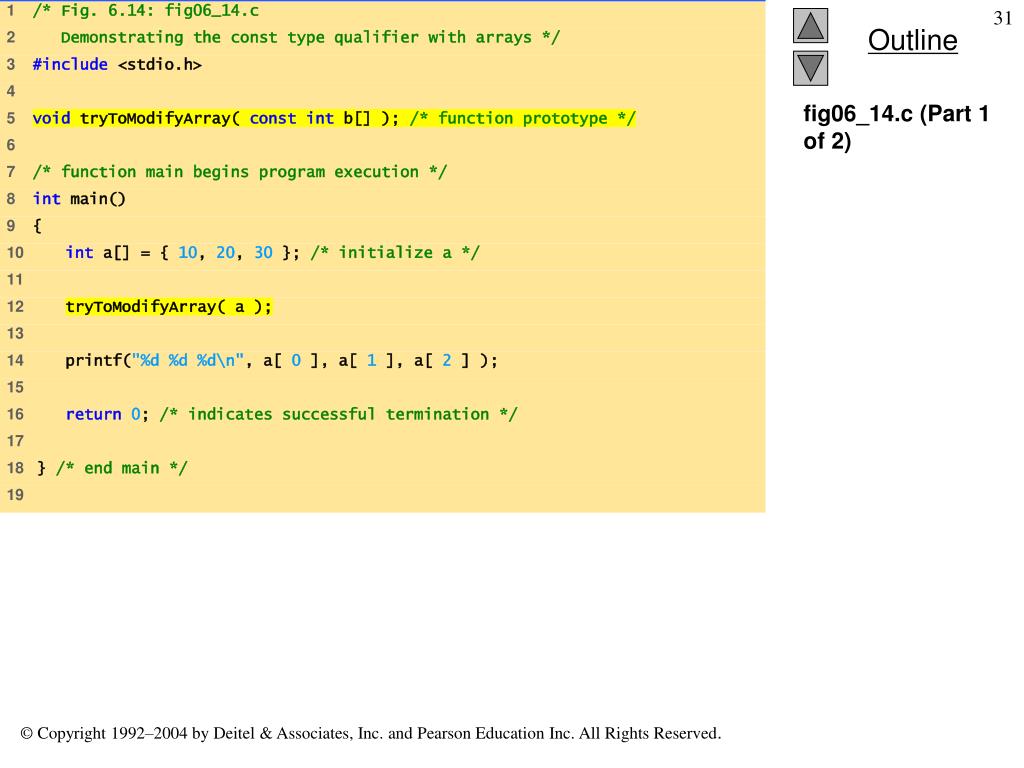This screenshot has width=1024, height=768.
Task: Click the printf statement on line 14
Action: 281,360
